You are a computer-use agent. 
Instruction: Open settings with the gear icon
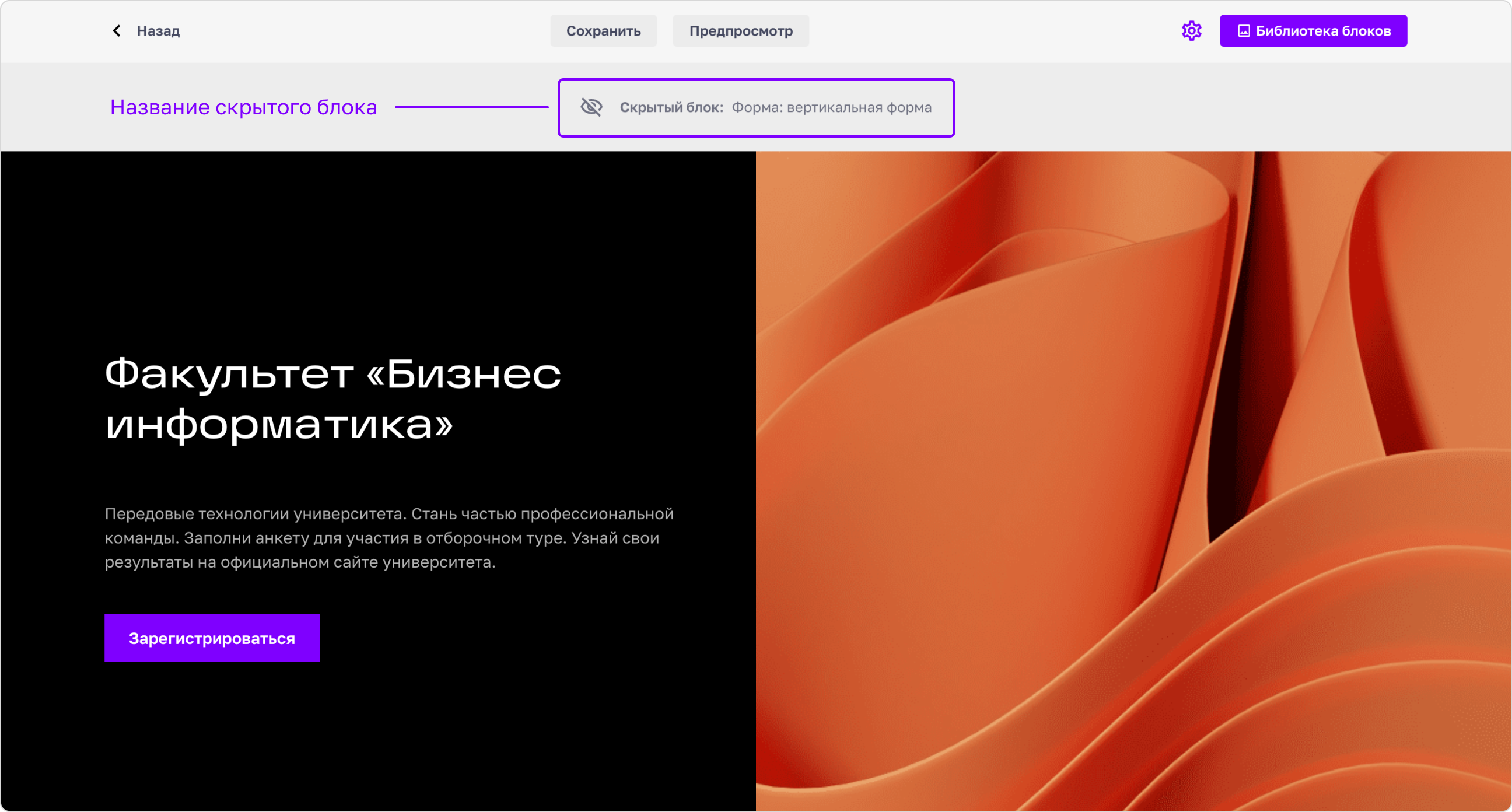pos(1191,30)
